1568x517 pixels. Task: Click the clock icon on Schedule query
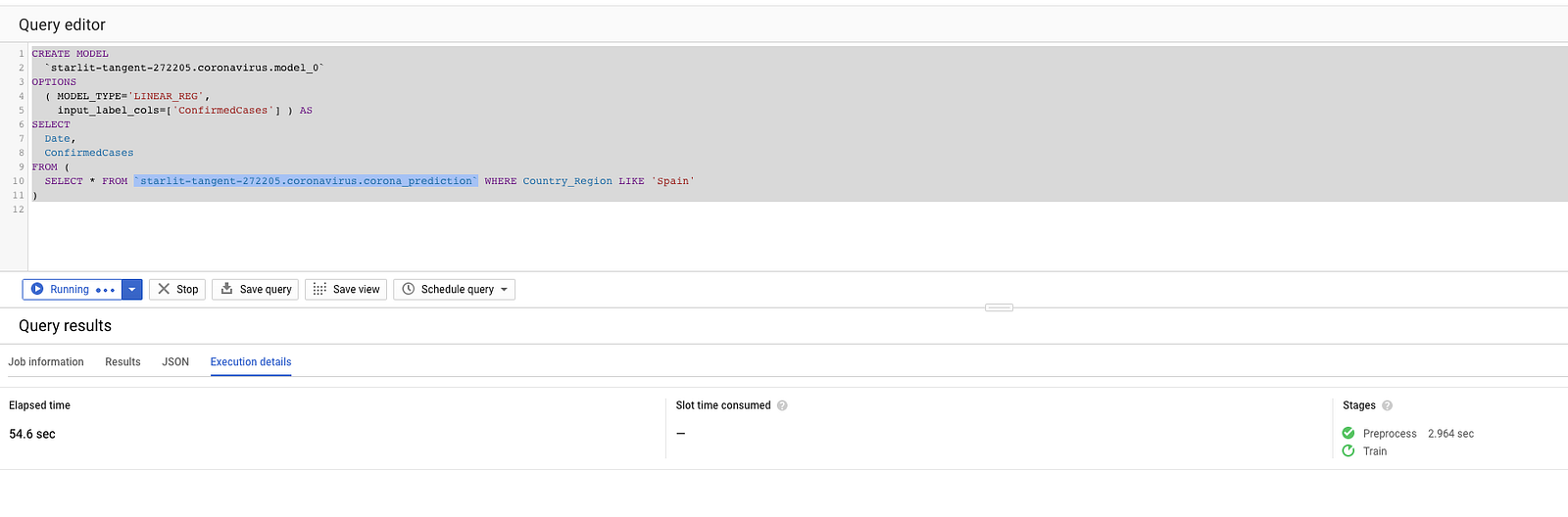click(409, 289)
